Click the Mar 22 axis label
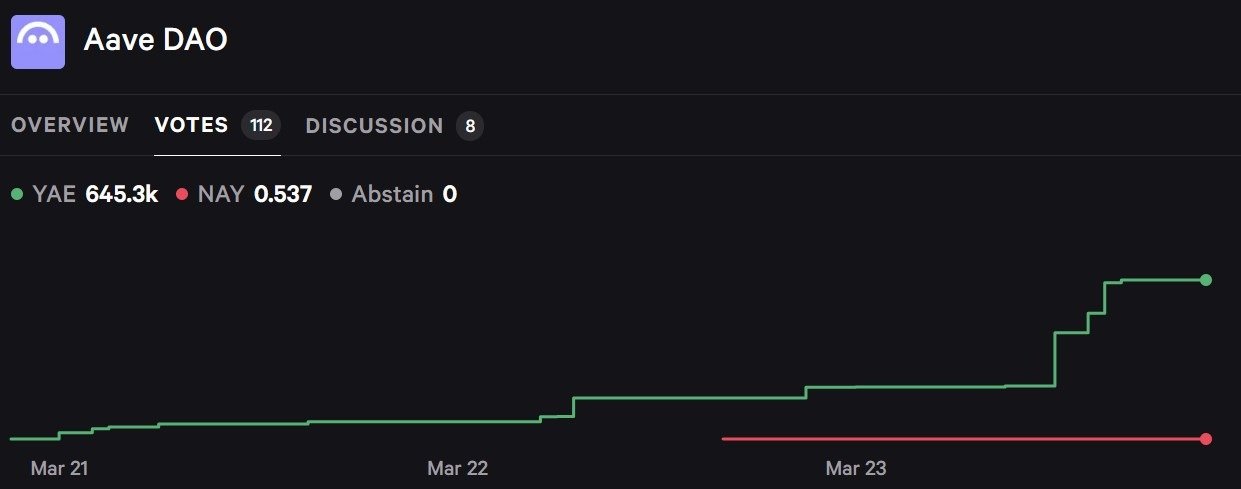The image size is (1241, 489). tap(458, 468)
